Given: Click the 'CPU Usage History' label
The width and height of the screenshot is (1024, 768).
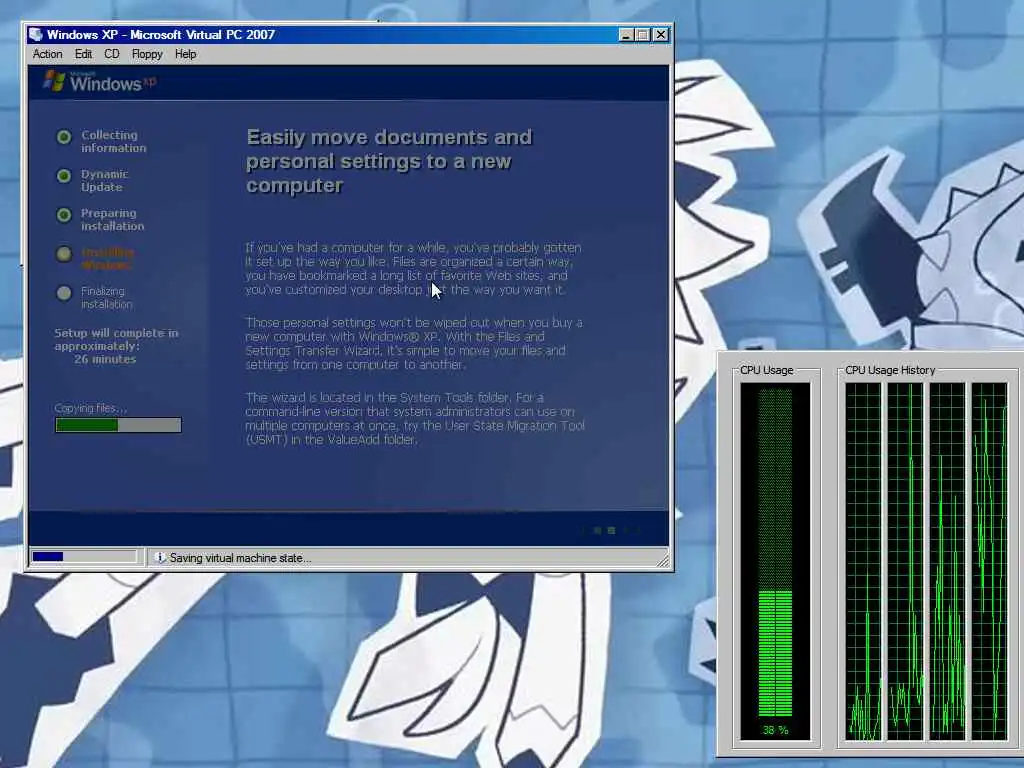Looking at the screenshot, I should click(890, 370).
